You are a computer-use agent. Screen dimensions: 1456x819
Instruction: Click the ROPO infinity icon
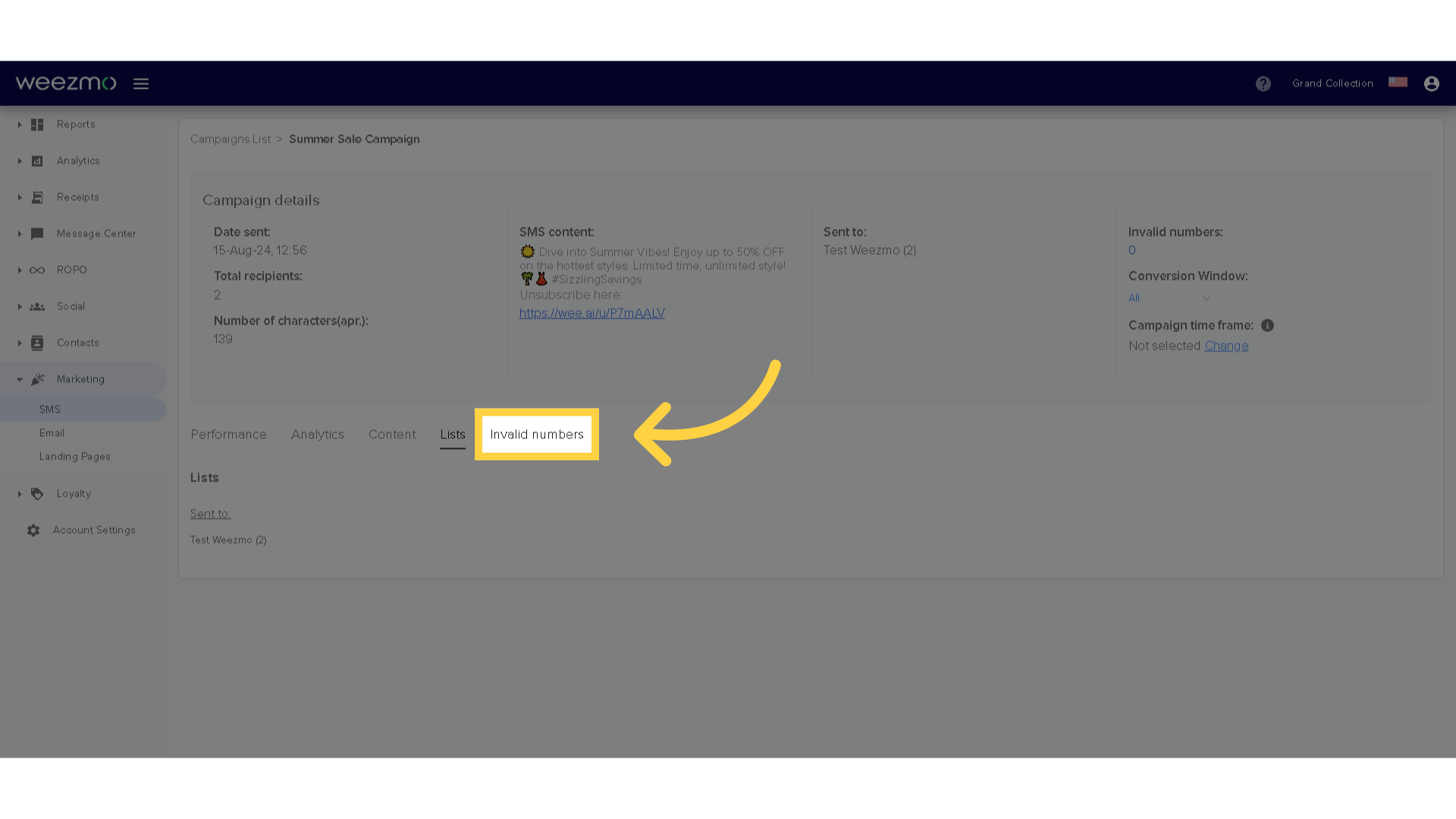pos(37,270)
